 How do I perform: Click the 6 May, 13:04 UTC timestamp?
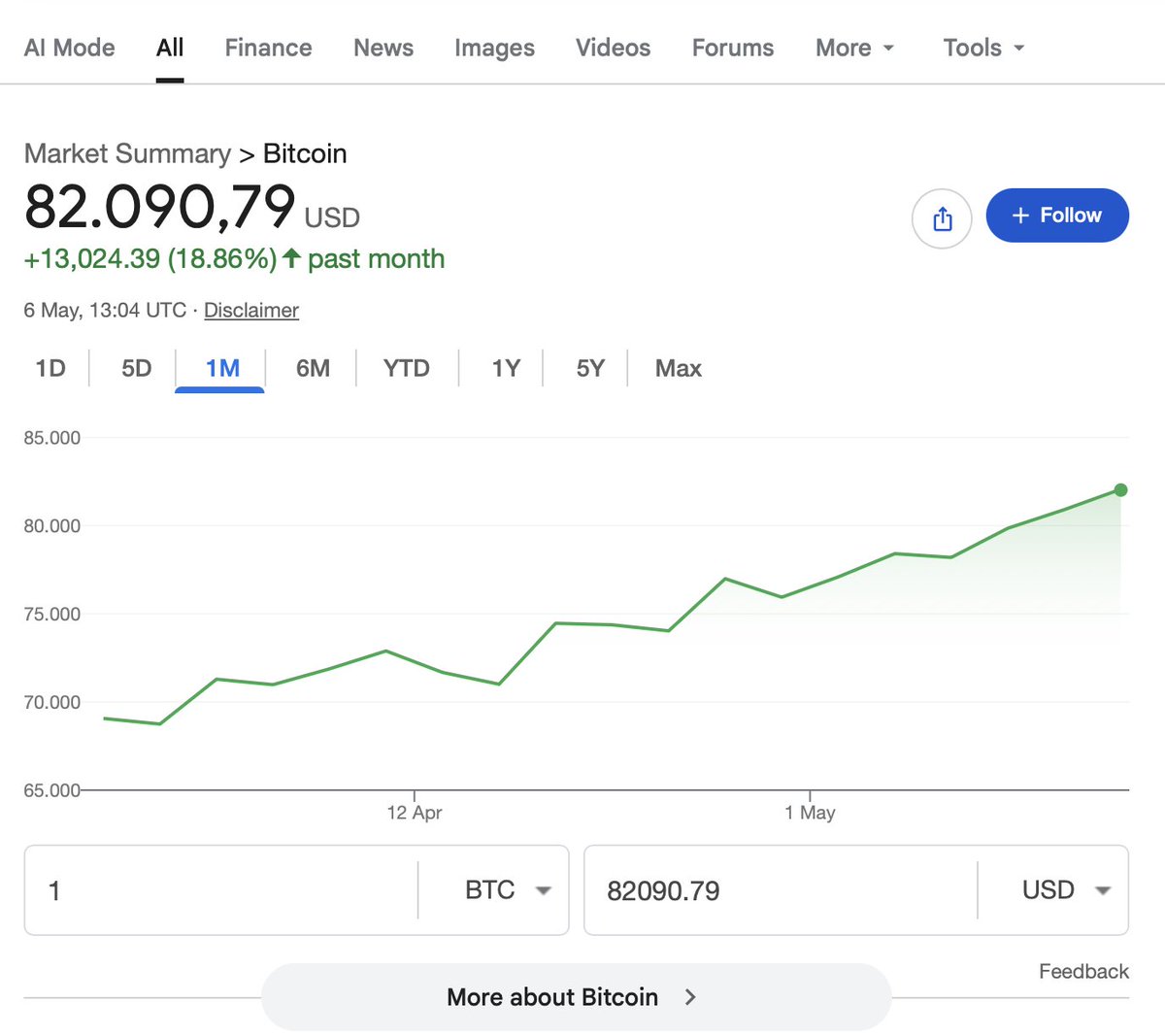tap(105, 310)
